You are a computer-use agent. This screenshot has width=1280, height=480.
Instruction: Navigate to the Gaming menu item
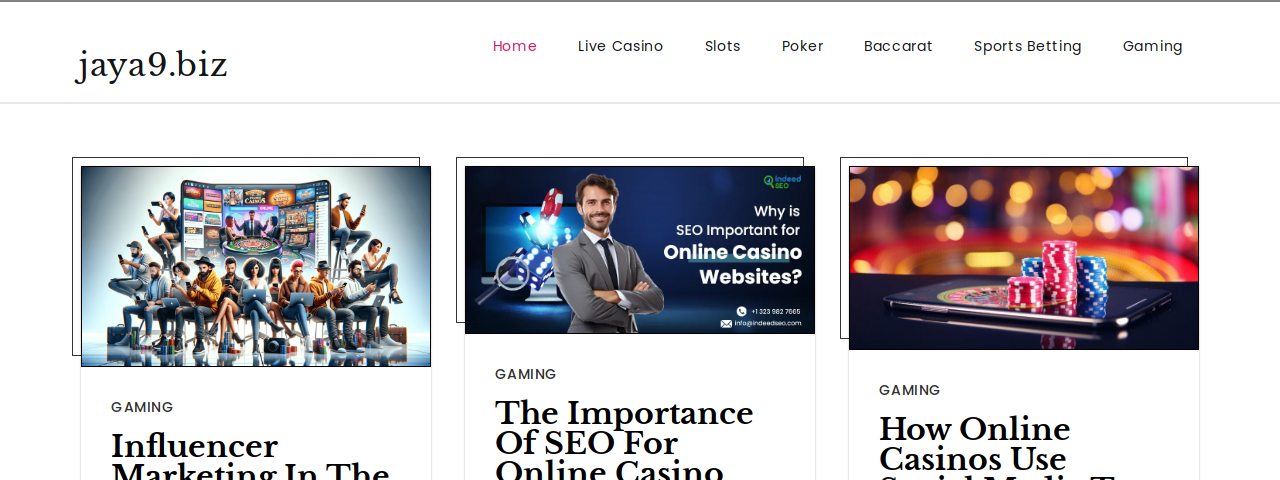tap(1153, 46)
